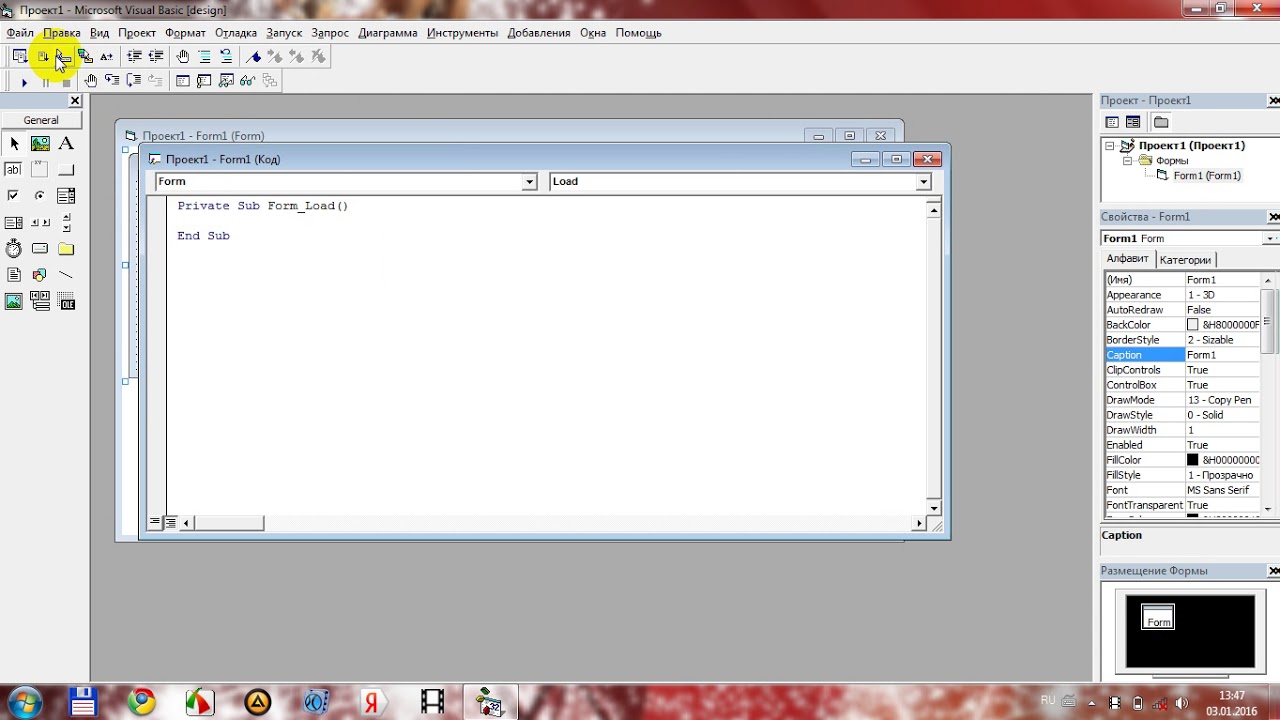Select the Shape control tool
The height and width of the screenshot is (720, 1280).
pyautogui.click(x=40, y=274)
